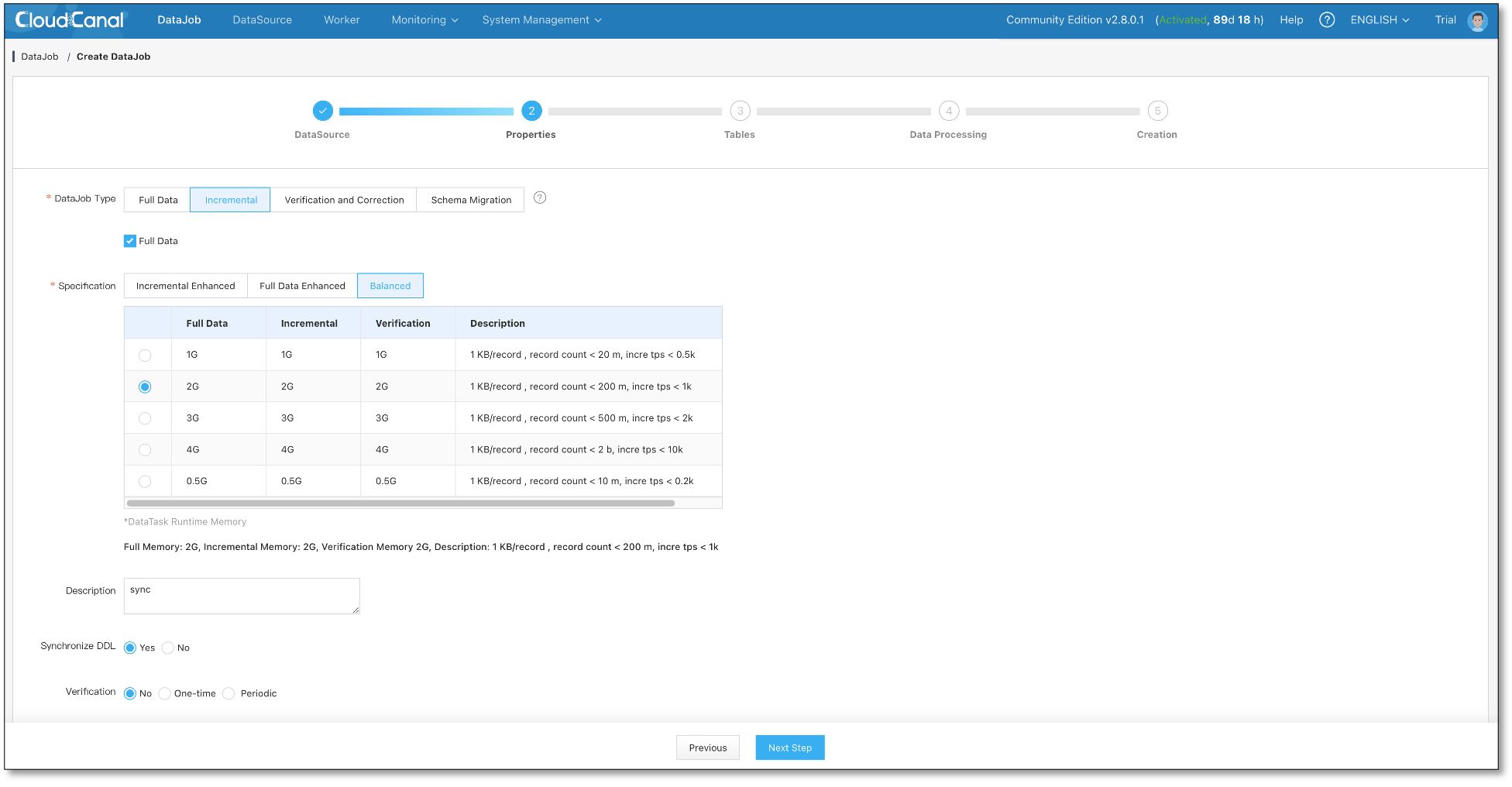This screenshot has width=1512, height=787.
Task: Select the 3G specification radio button
Action: pyautogui.click(x=145, y=418)
